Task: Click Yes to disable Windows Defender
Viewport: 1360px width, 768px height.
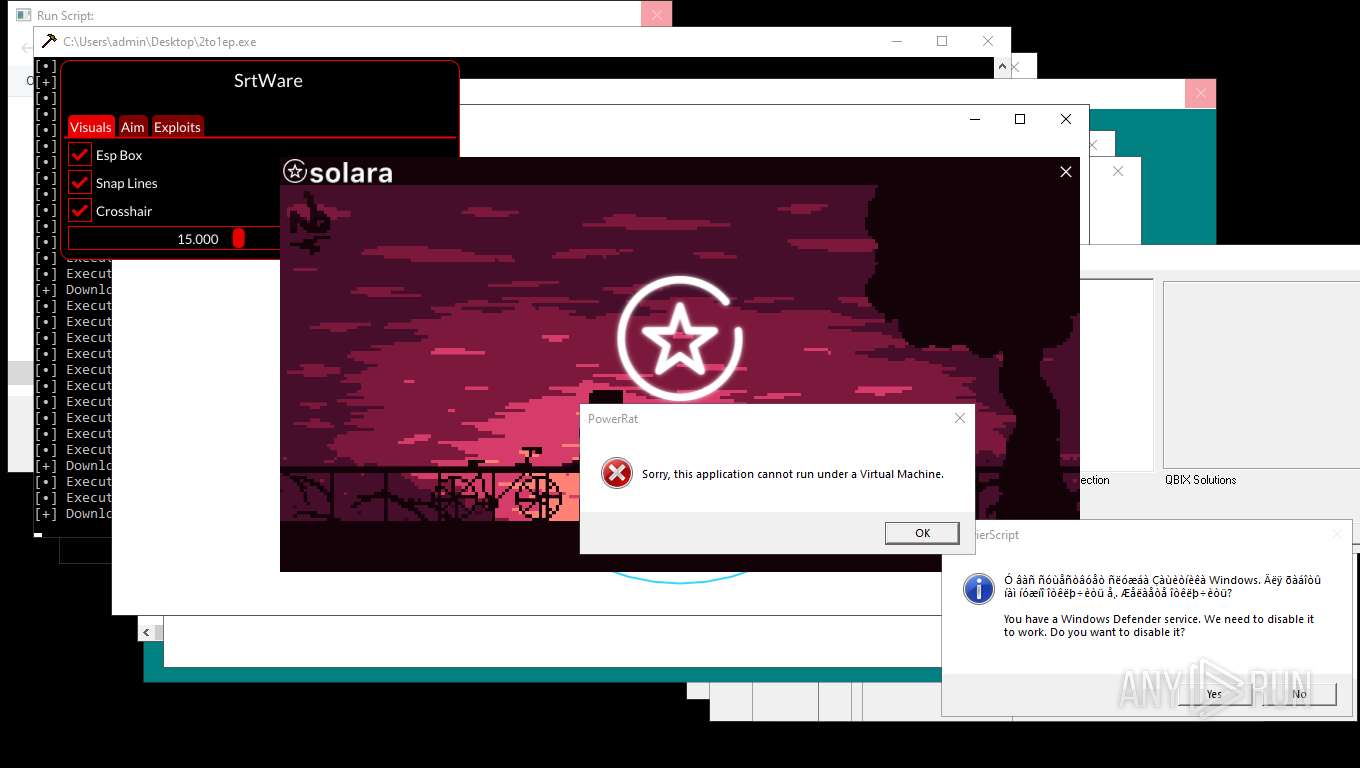Action: [x=1214, y=694]
